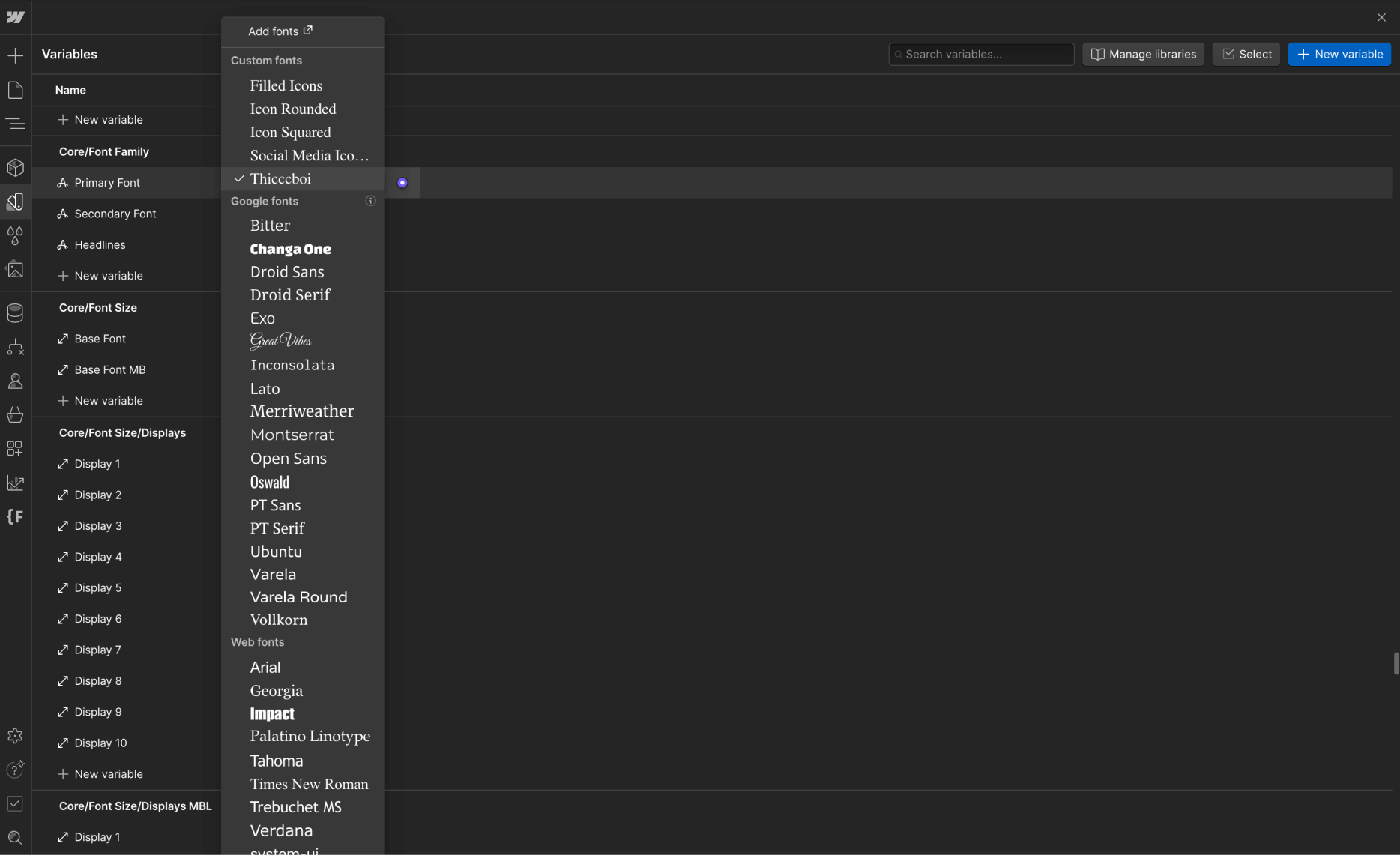Choose Times New Roman web font

click(309, 784)
